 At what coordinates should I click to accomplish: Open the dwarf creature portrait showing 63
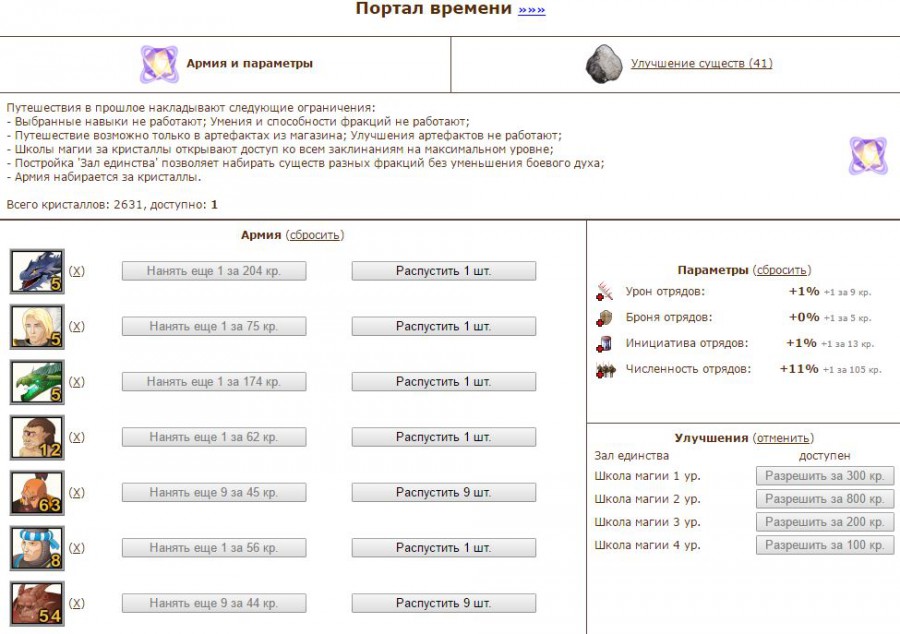pyautogui.click(x=37, y=493)
